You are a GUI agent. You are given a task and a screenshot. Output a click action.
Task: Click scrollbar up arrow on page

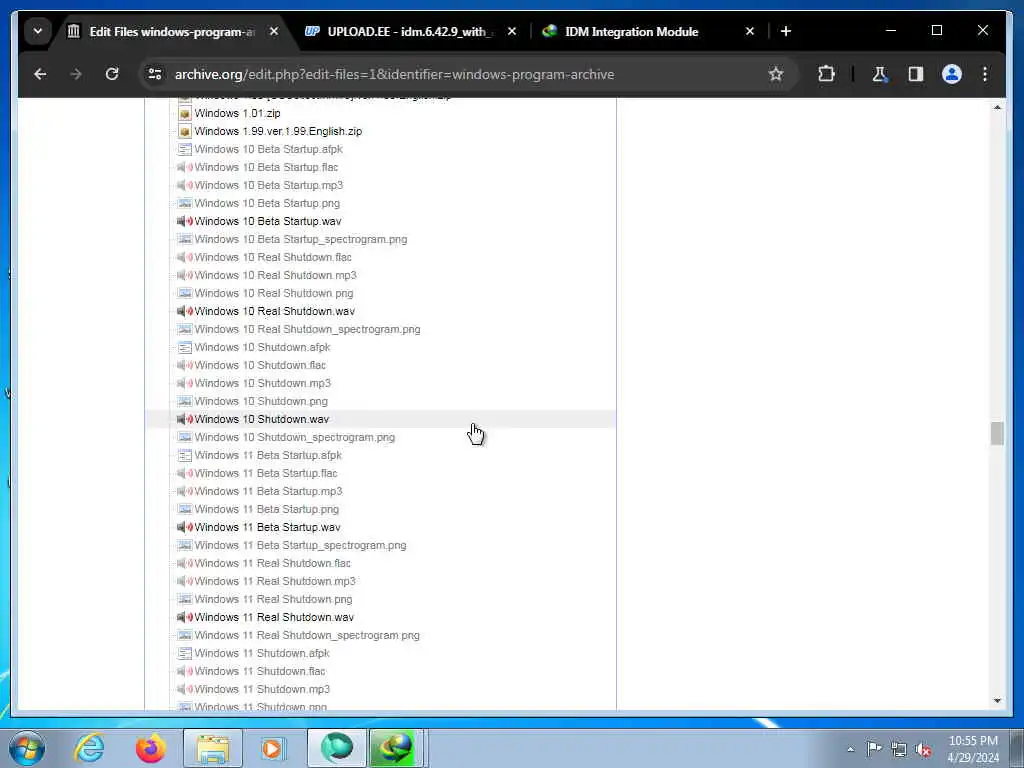[997, 107]
